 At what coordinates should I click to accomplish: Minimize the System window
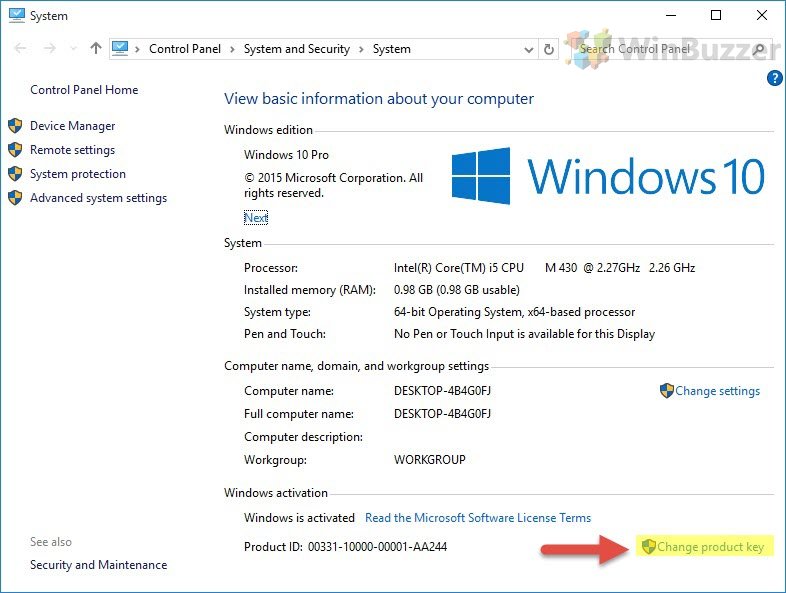point(671,16)
